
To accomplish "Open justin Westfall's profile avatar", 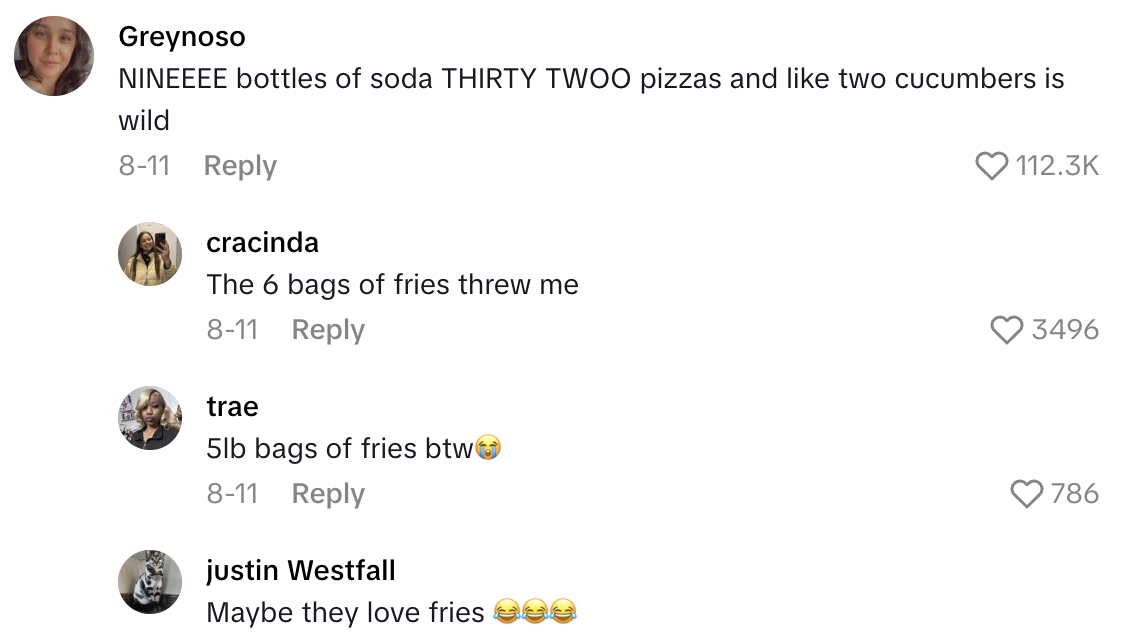I will [150, 581].
